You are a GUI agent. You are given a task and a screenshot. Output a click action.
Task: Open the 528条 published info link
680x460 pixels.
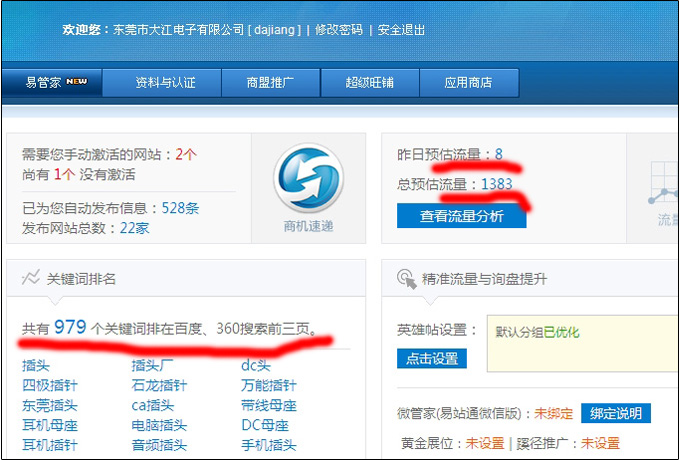180,208
